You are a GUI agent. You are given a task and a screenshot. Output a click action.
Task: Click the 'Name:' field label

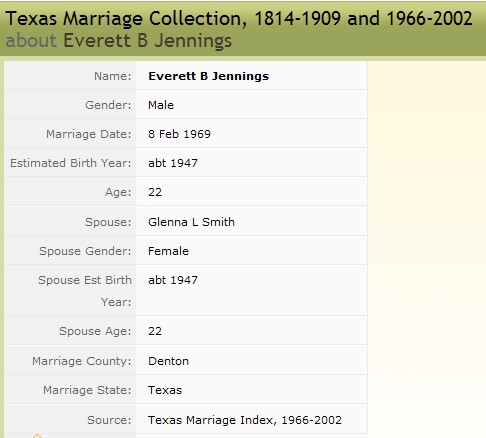pyautogui.click(x=113, y=76)
